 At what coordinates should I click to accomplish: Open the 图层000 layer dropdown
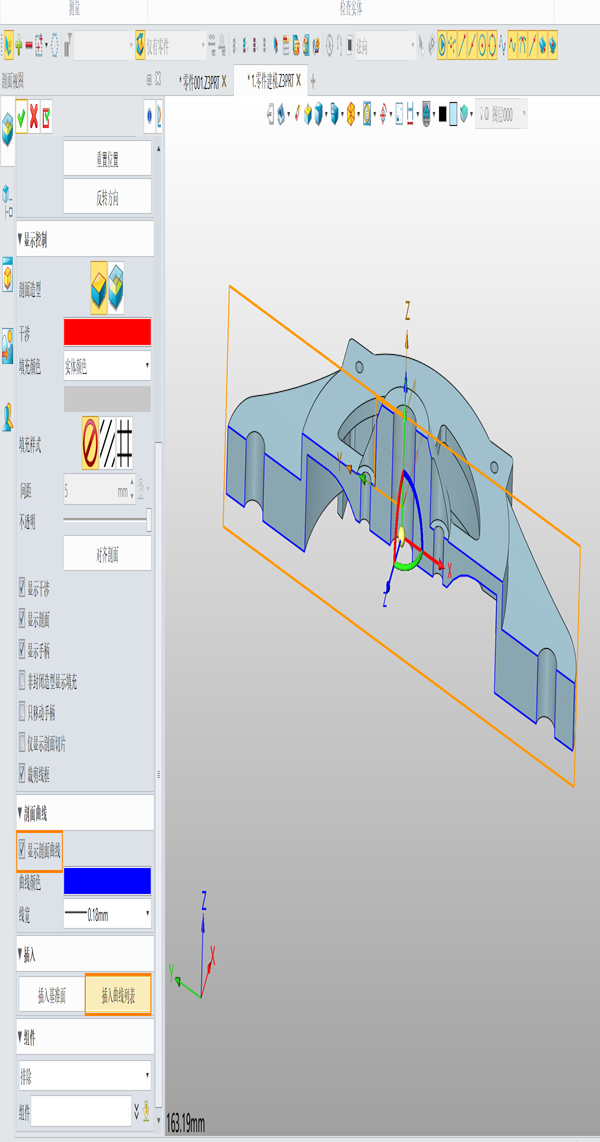click(501, 114)
